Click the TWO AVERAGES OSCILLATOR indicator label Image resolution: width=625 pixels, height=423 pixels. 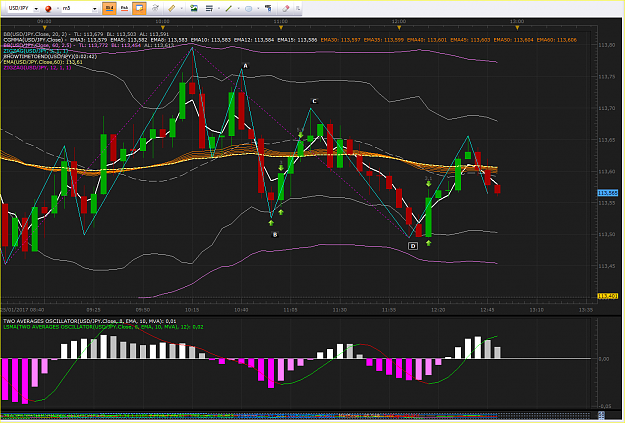pos(90,321)
